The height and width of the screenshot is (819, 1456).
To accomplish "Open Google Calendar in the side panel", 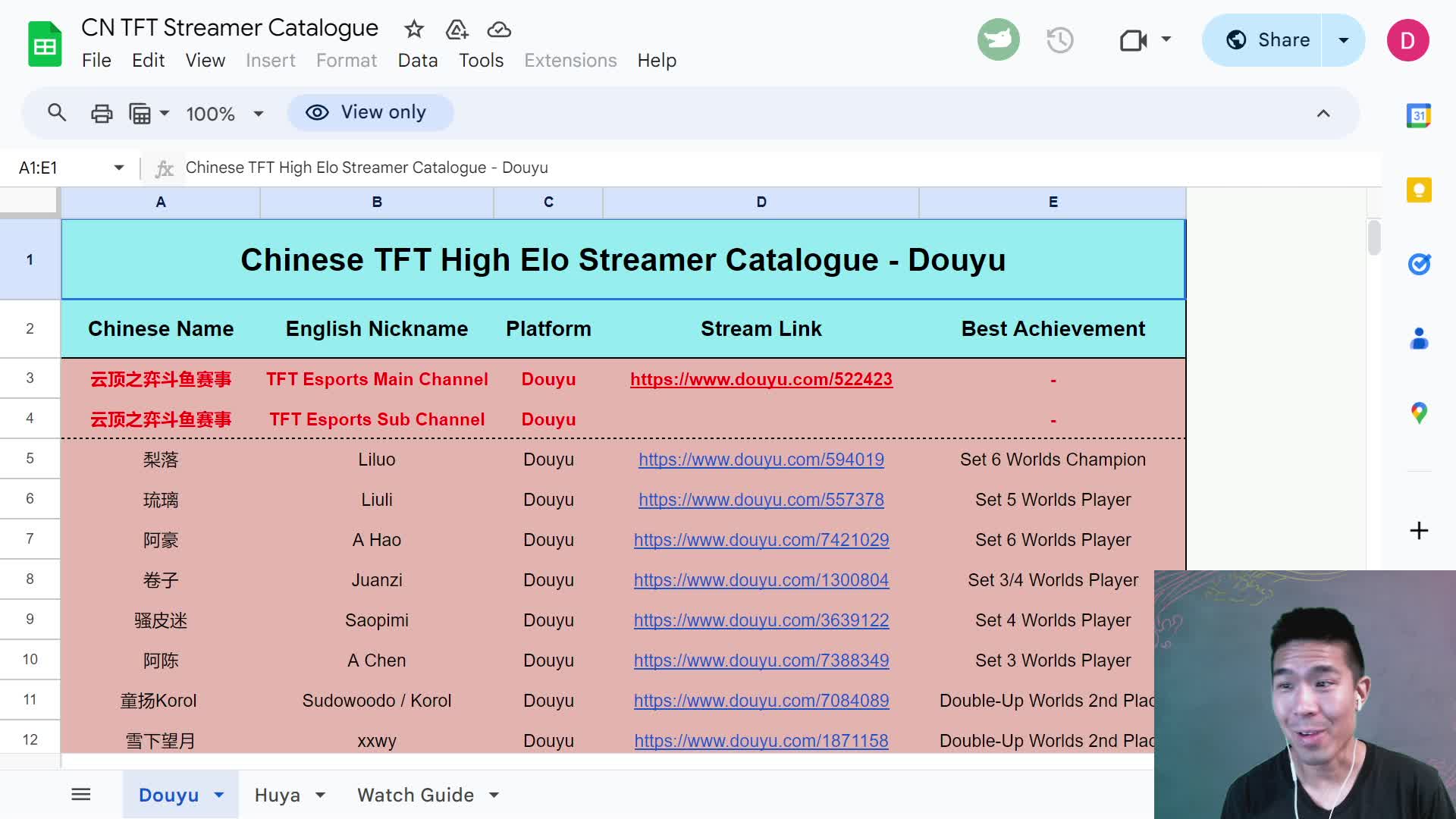I will 1418,115.
